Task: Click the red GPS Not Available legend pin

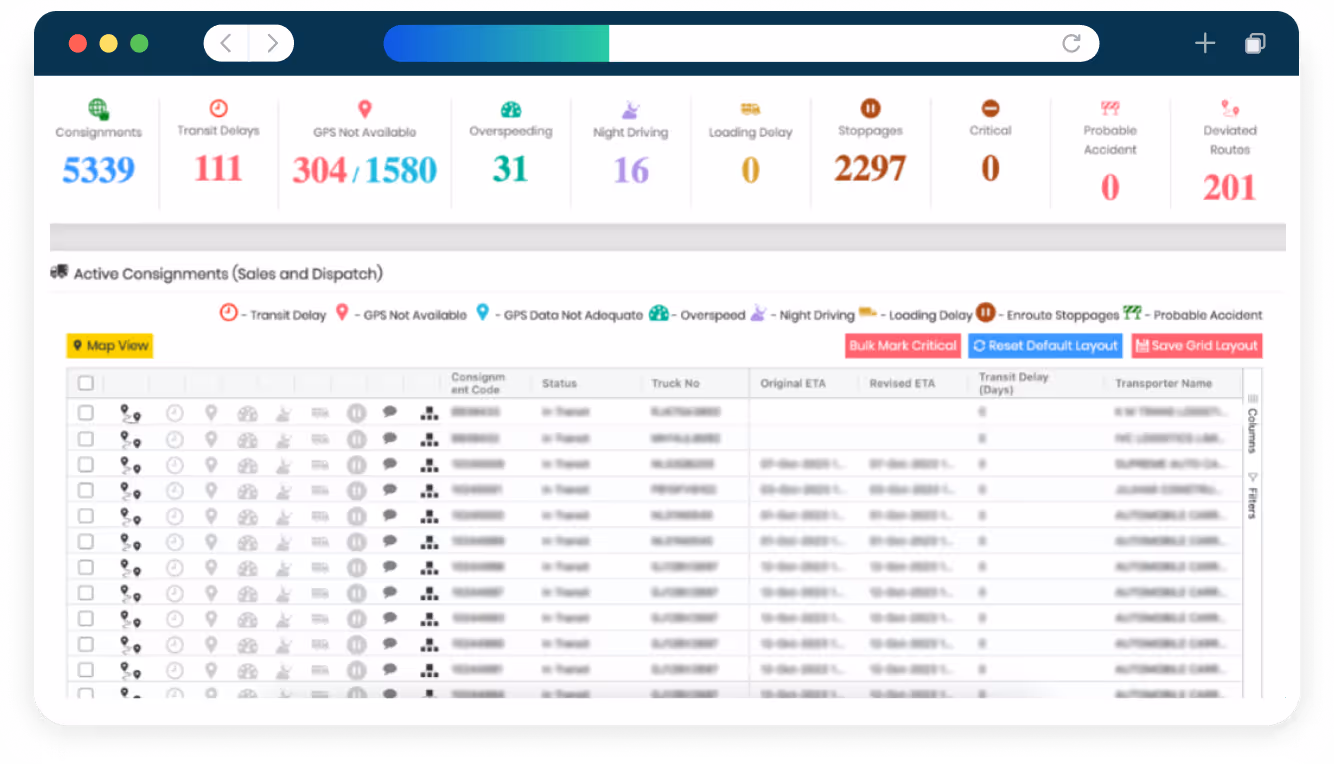Action: [342, 313]
